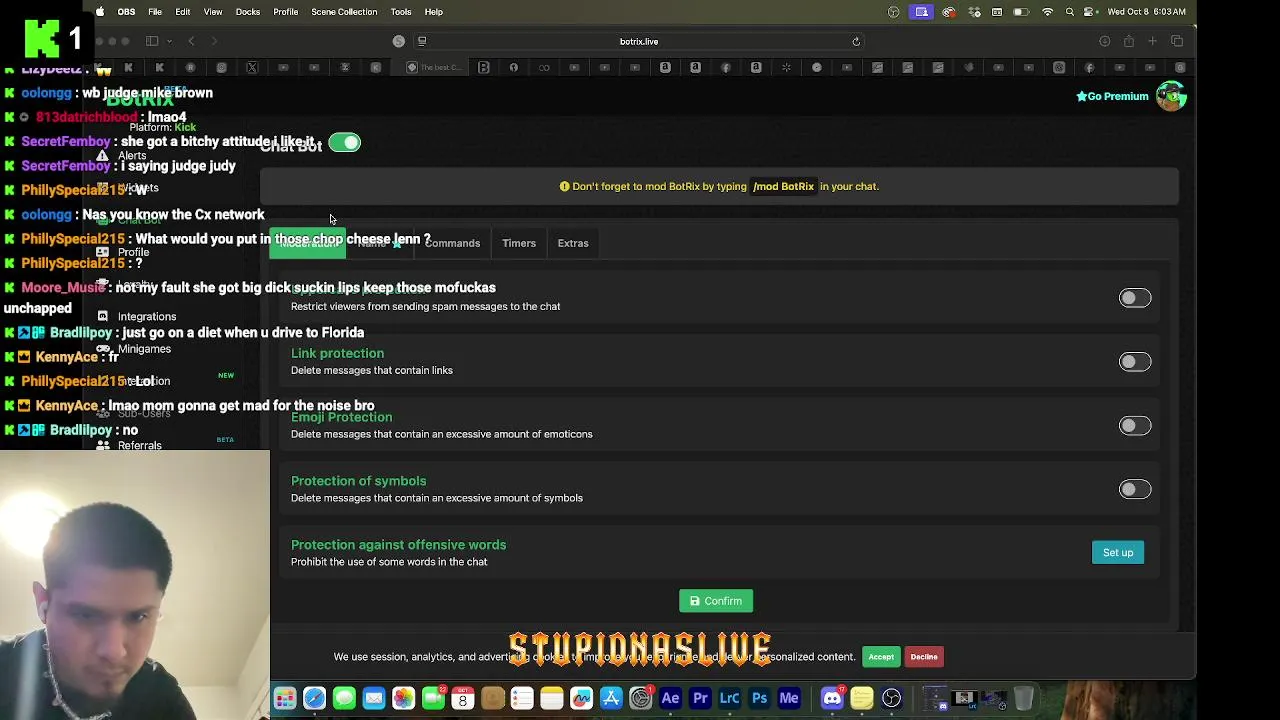Screen dimensions: 1280x720
Task: Open Stickies from the dock
Action: (862, 698)
